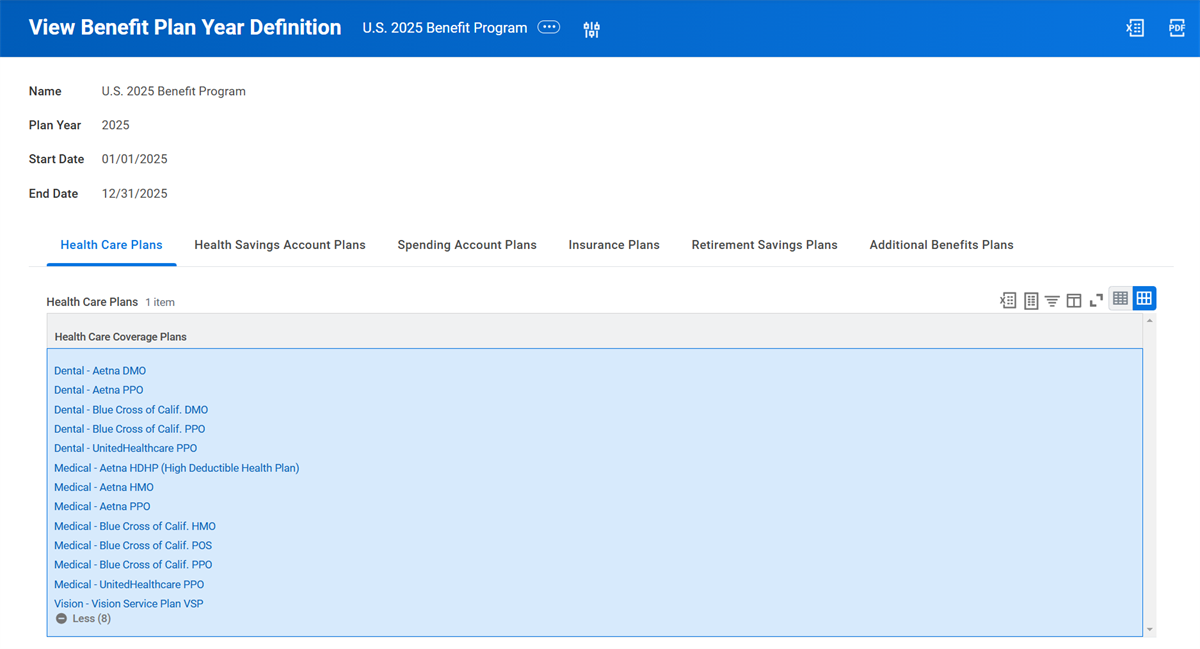
Task: Click the table's scroll up arrow
Action: point(1149,321)
